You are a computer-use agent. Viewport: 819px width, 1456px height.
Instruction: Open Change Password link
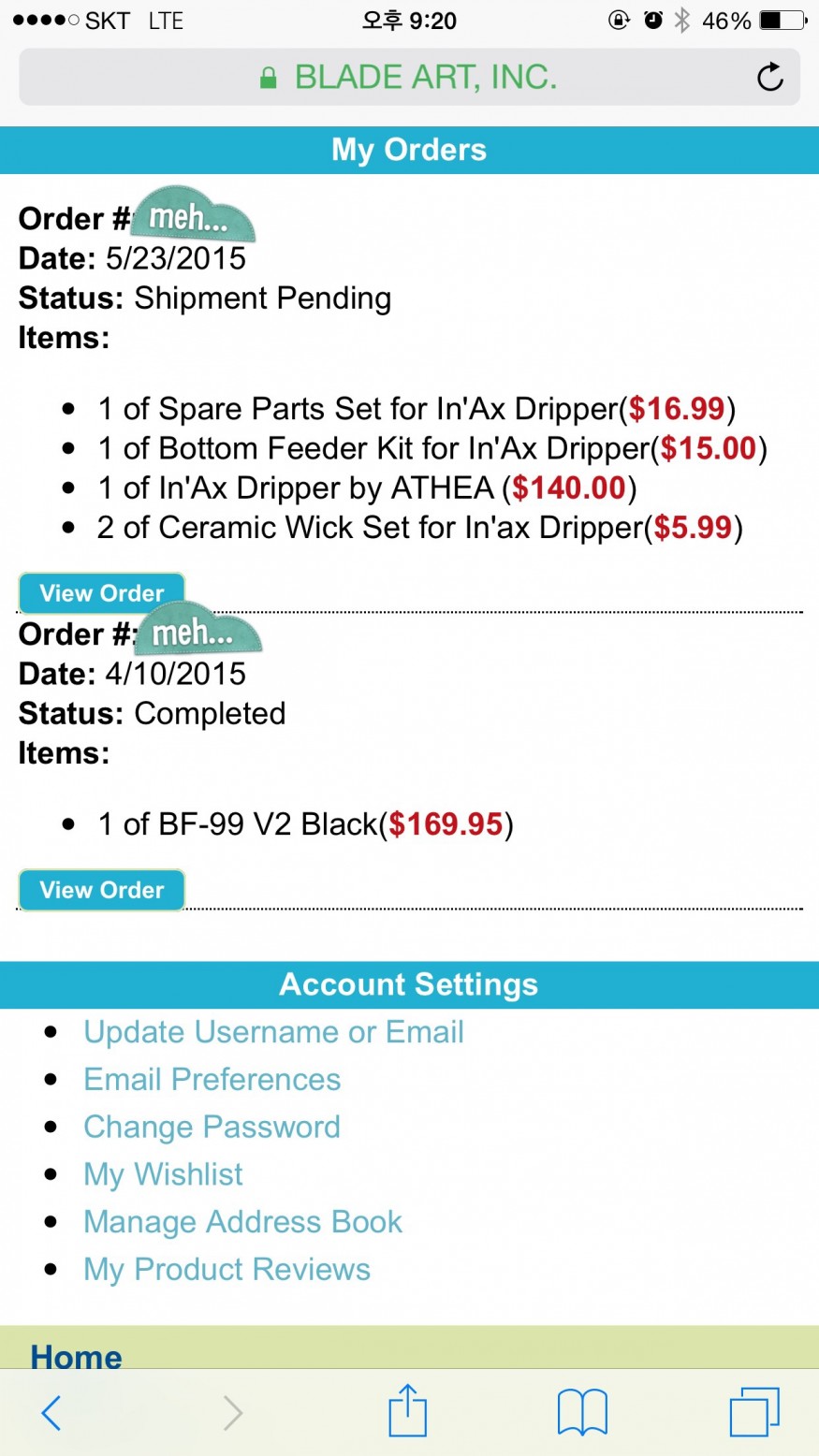coord(212,1127)
